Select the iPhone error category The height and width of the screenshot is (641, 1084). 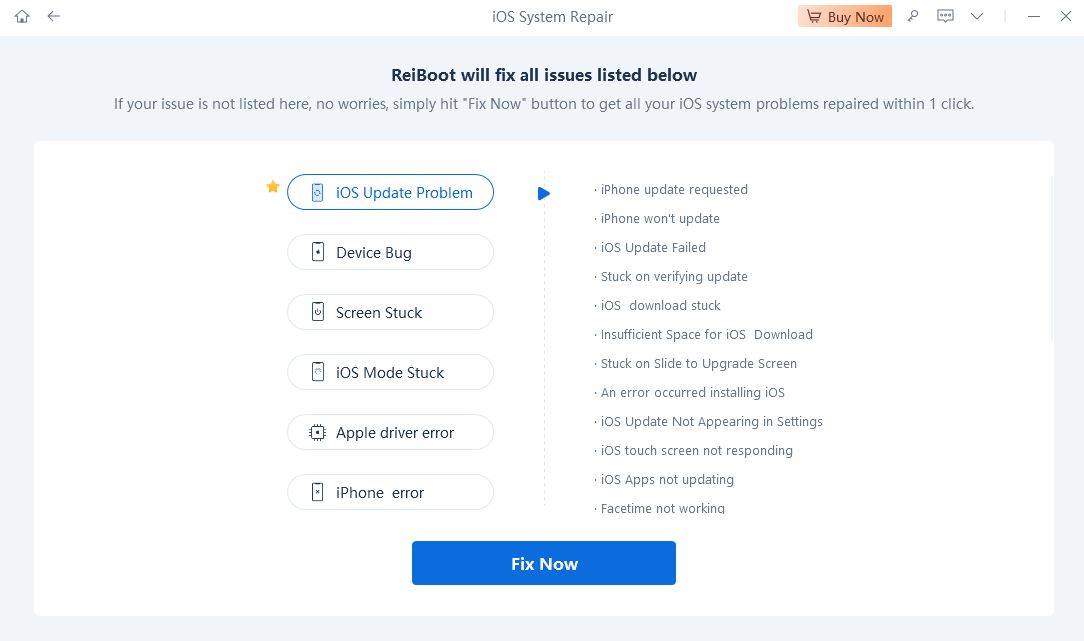tap(390, 492)
